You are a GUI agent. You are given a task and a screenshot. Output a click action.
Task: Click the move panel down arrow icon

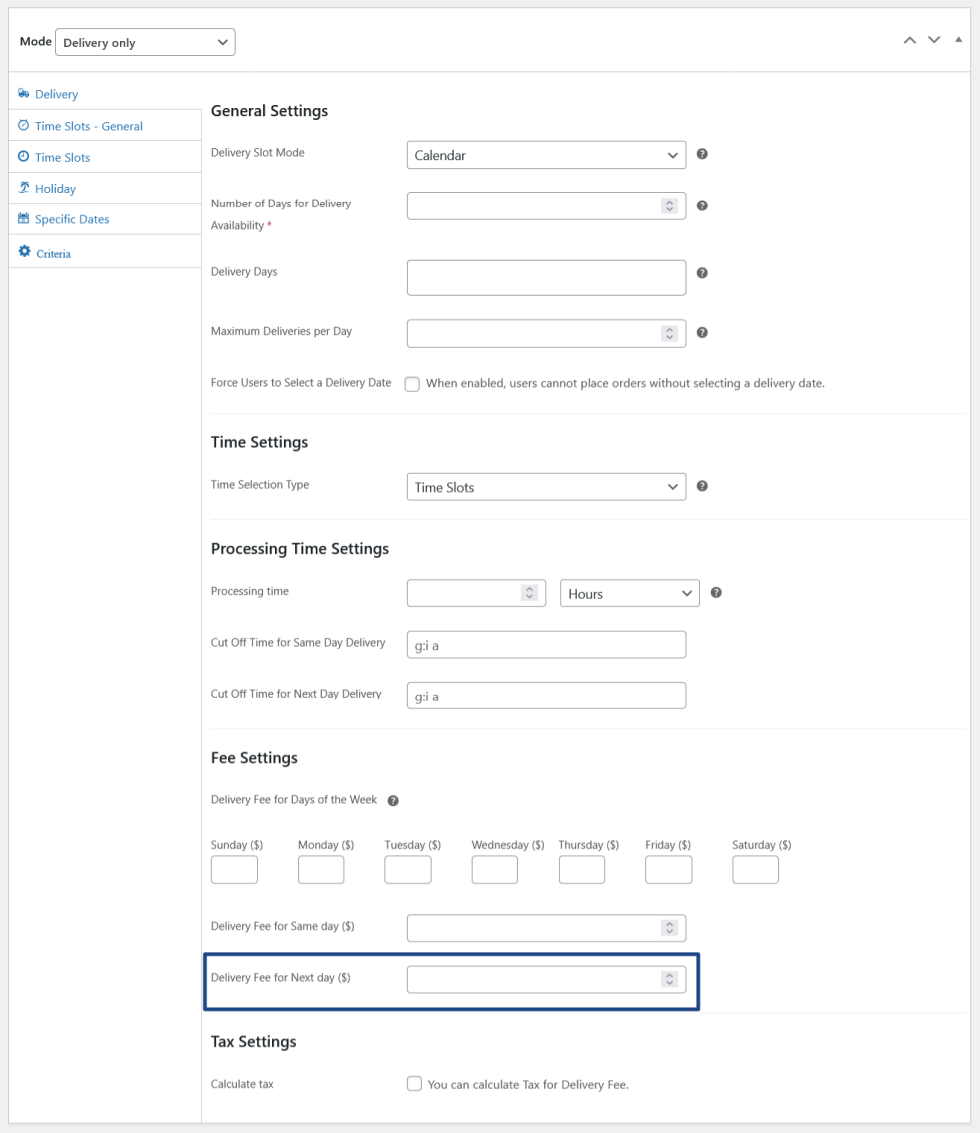coord(934,40)
